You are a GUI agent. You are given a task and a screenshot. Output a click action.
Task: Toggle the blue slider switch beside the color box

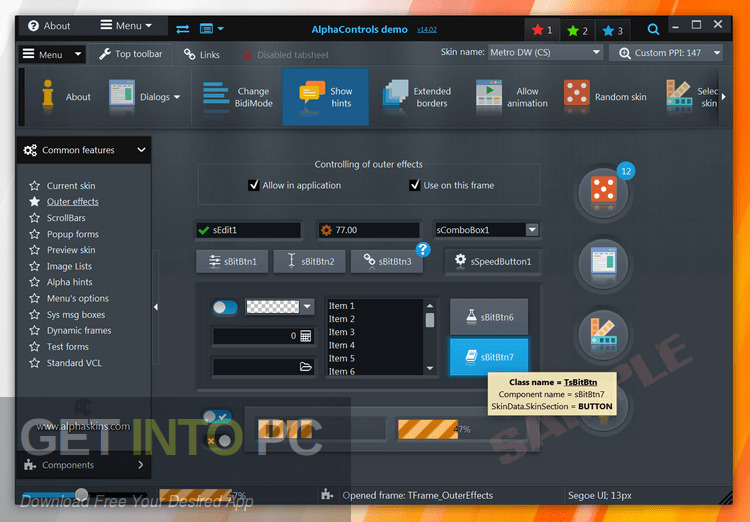225,307
